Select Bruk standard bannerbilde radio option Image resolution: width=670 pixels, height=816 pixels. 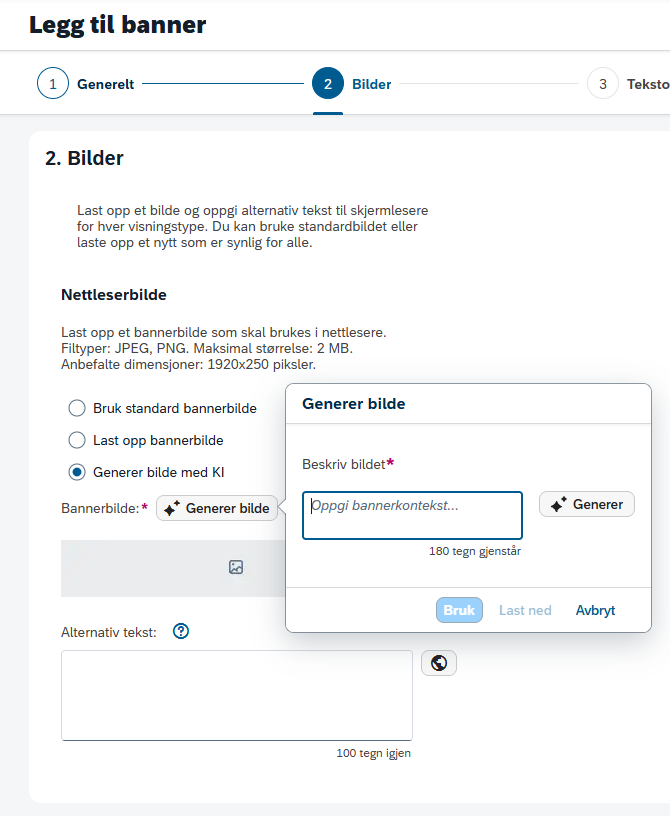pos(77,408)
